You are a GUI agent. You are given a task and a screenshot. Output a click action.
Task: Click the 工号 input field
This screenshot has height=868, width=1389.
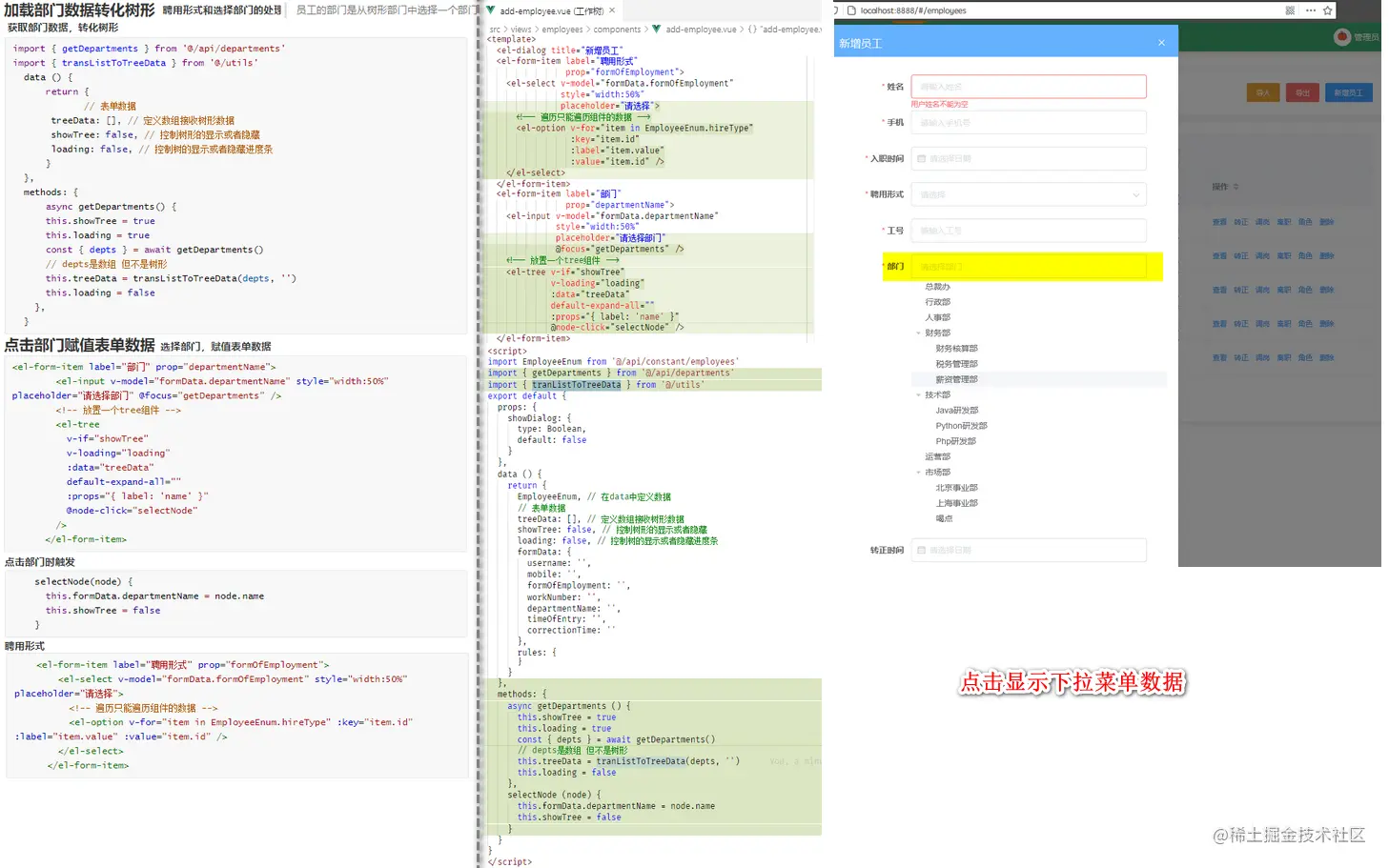coord(1029,231)
